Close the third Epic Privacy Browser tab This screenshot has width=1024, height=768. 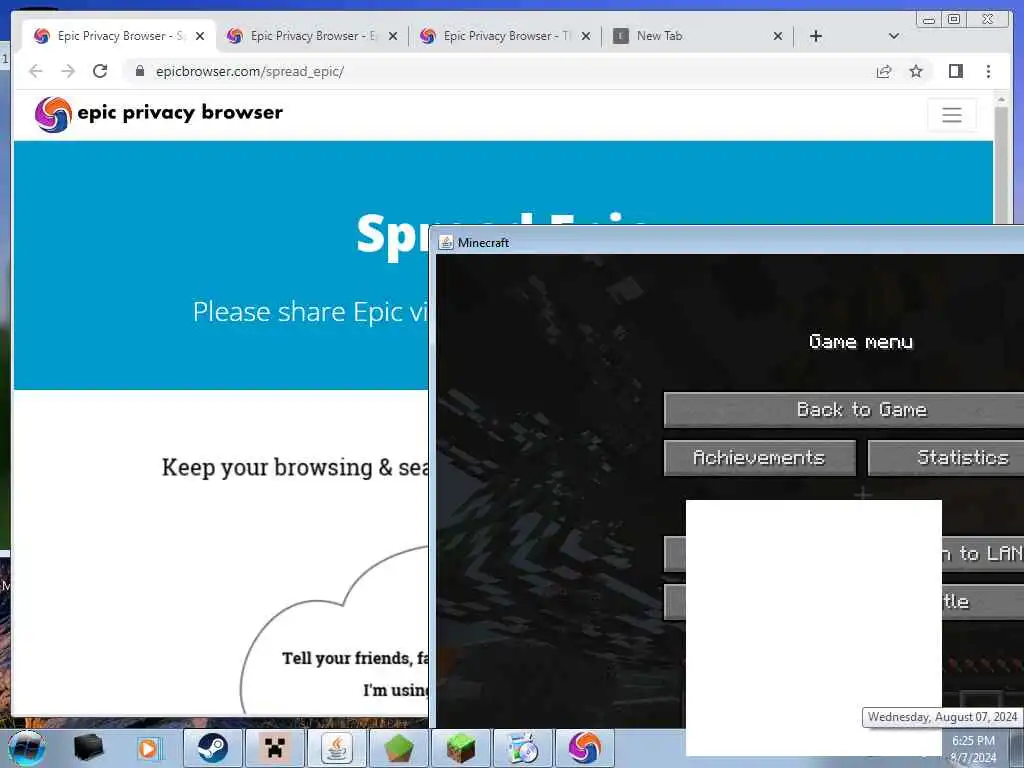586,36
